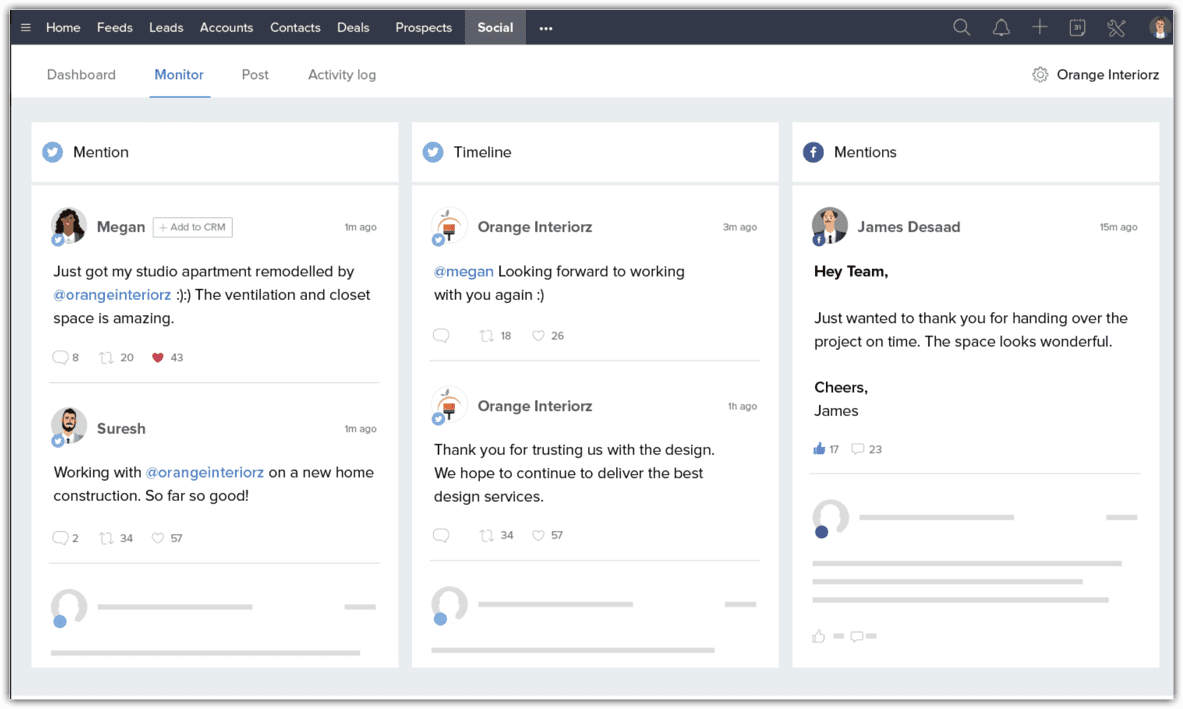Like Suresh's tweet with the heart icon
This screenshot has height=709, width=1183.
tap(158, 538)
